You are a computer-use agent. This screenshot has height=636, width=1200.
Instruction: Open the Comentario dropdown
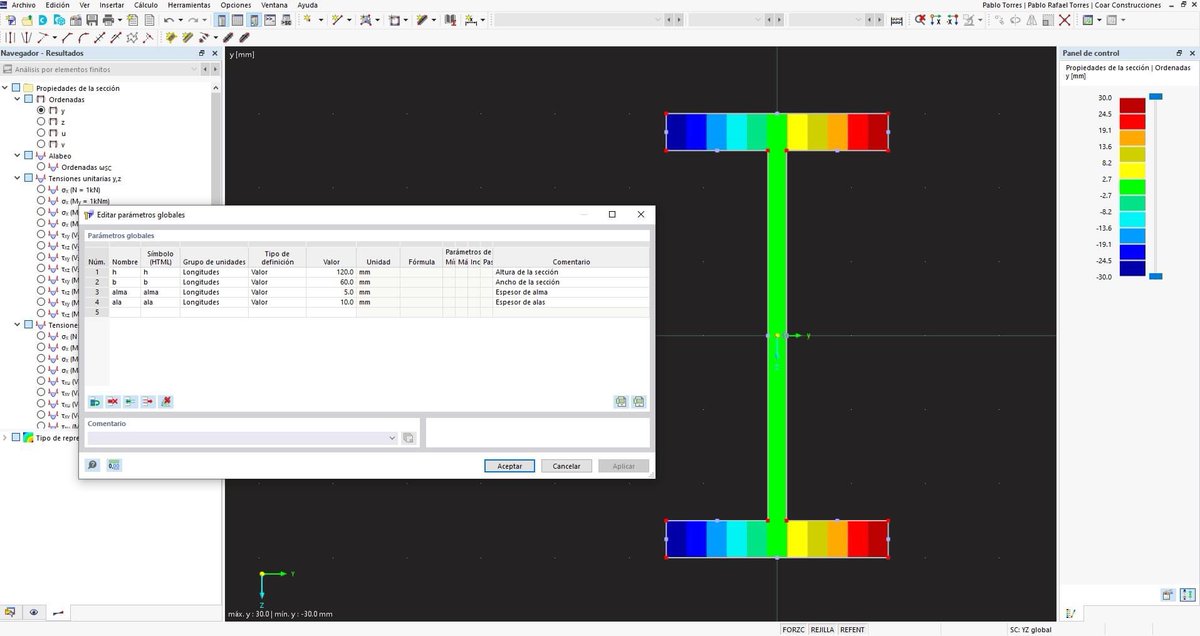click(x=393, y=437)
